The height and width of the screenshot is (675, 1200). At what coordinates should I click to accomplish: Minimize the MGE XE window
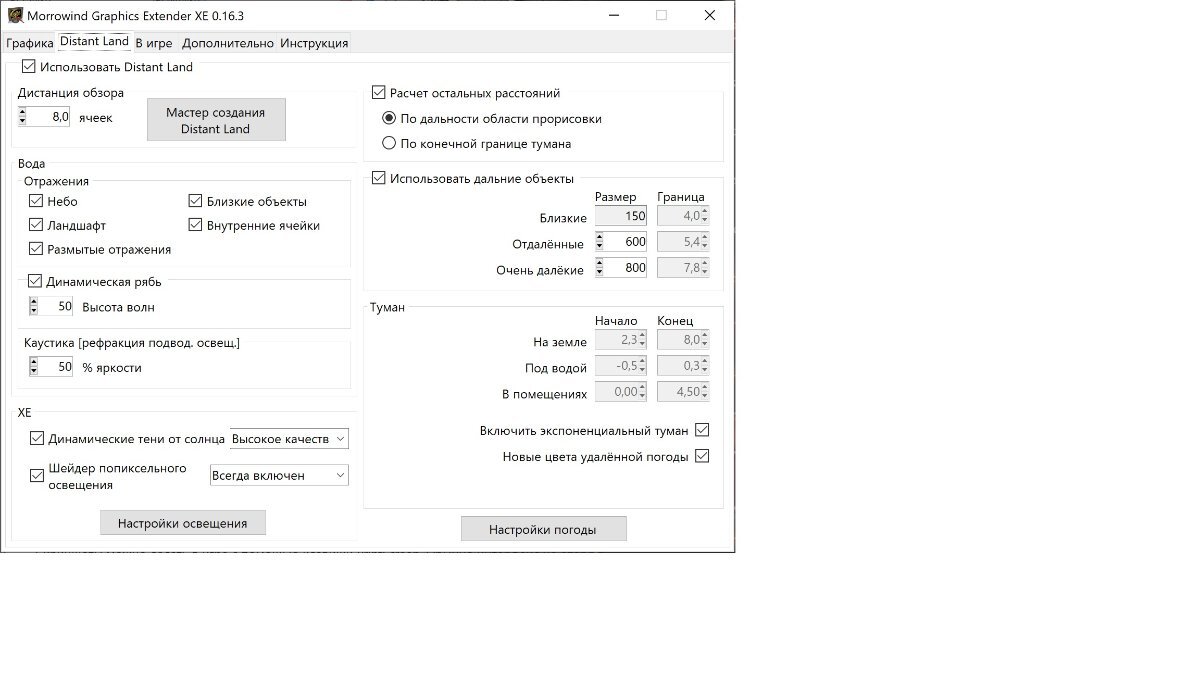coord(612,15)
